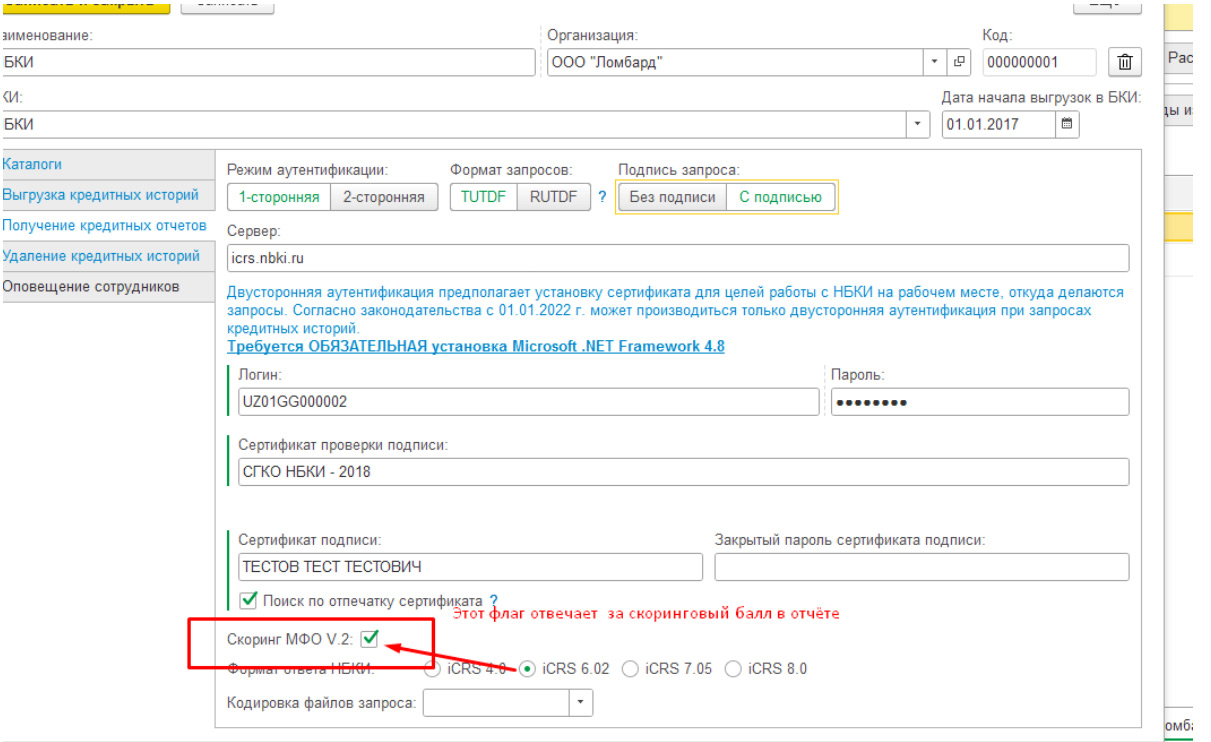Open Кодировка файлов запроса dropdown

click(x=581, y=703)
